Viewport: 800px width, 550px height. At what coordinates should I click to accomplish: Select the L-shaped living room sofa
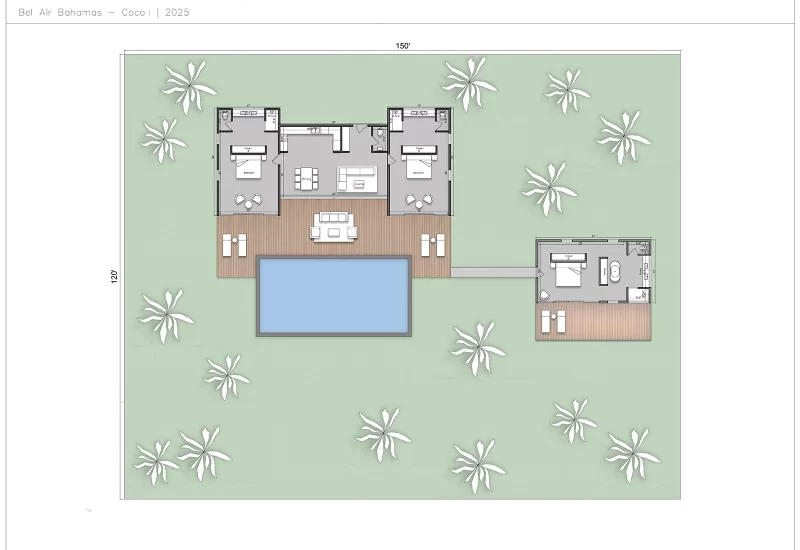point(358,179)
